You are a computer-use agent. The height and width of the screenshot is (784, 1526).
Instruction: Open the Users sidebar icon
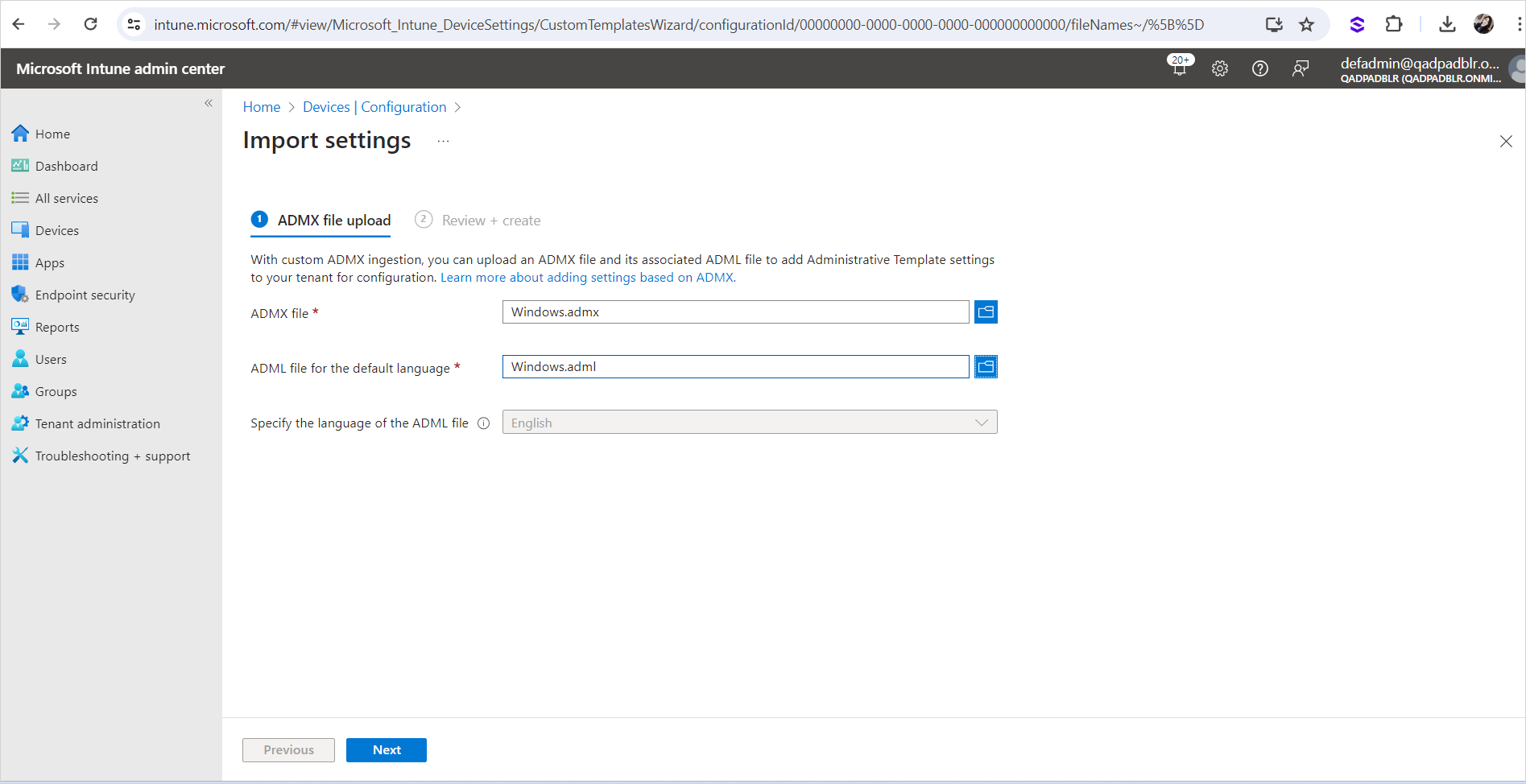tap(20, 359)
